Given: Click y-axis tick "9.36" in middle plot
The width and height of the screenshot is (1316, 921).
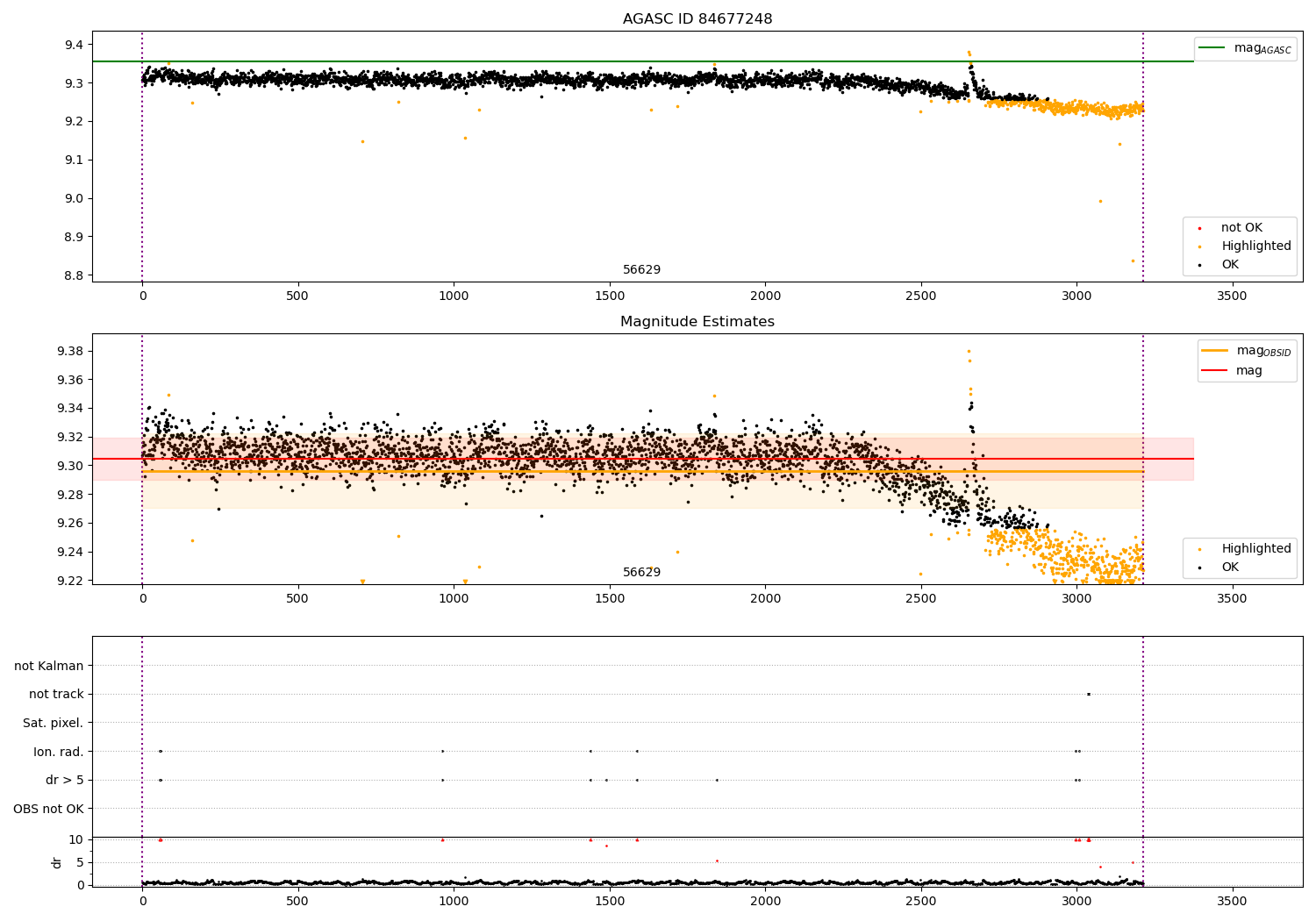Looking at the screenshot, I should (70, 380).
